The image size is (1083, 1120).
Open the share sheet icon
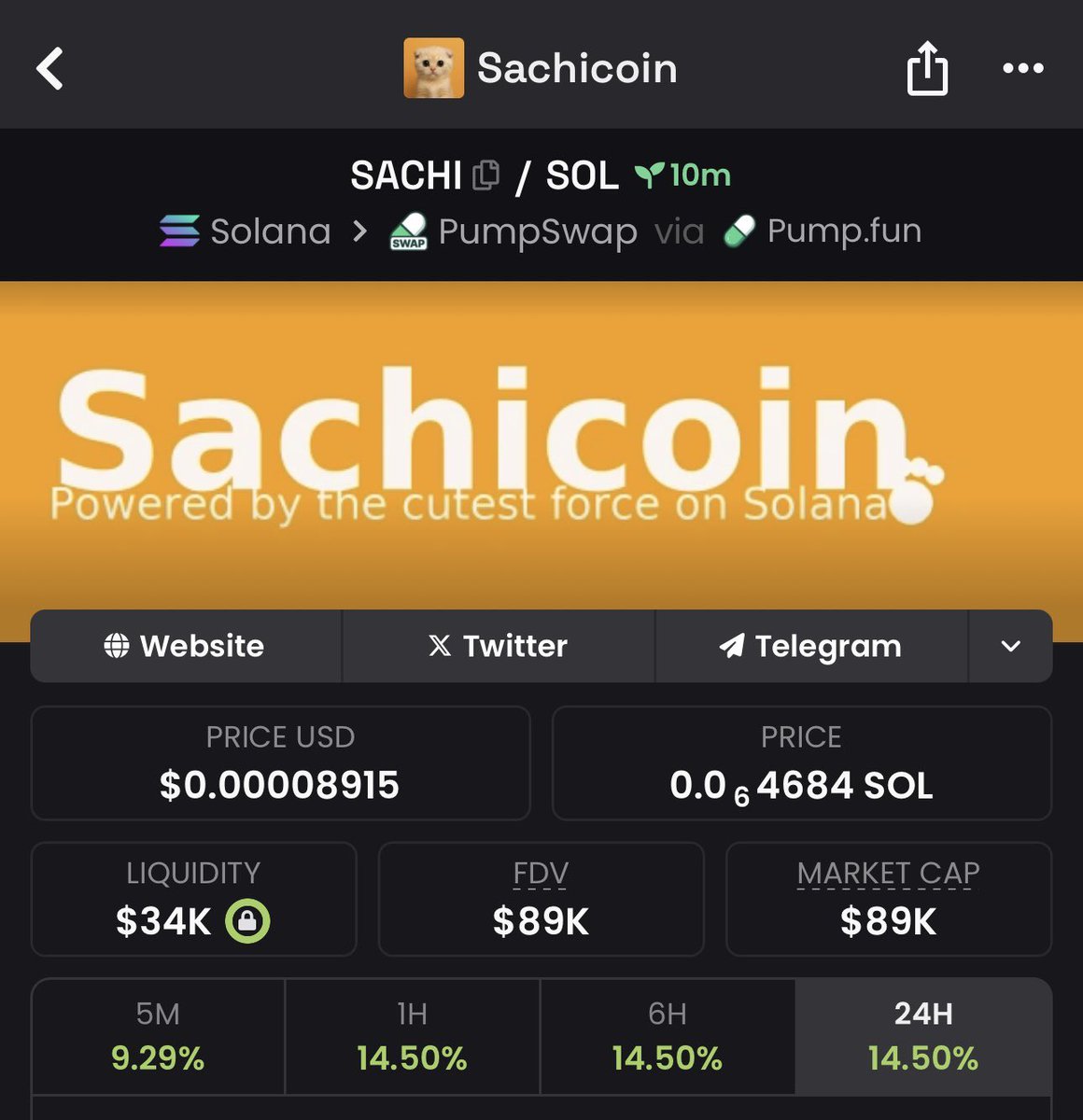click(x=927, y=68)
